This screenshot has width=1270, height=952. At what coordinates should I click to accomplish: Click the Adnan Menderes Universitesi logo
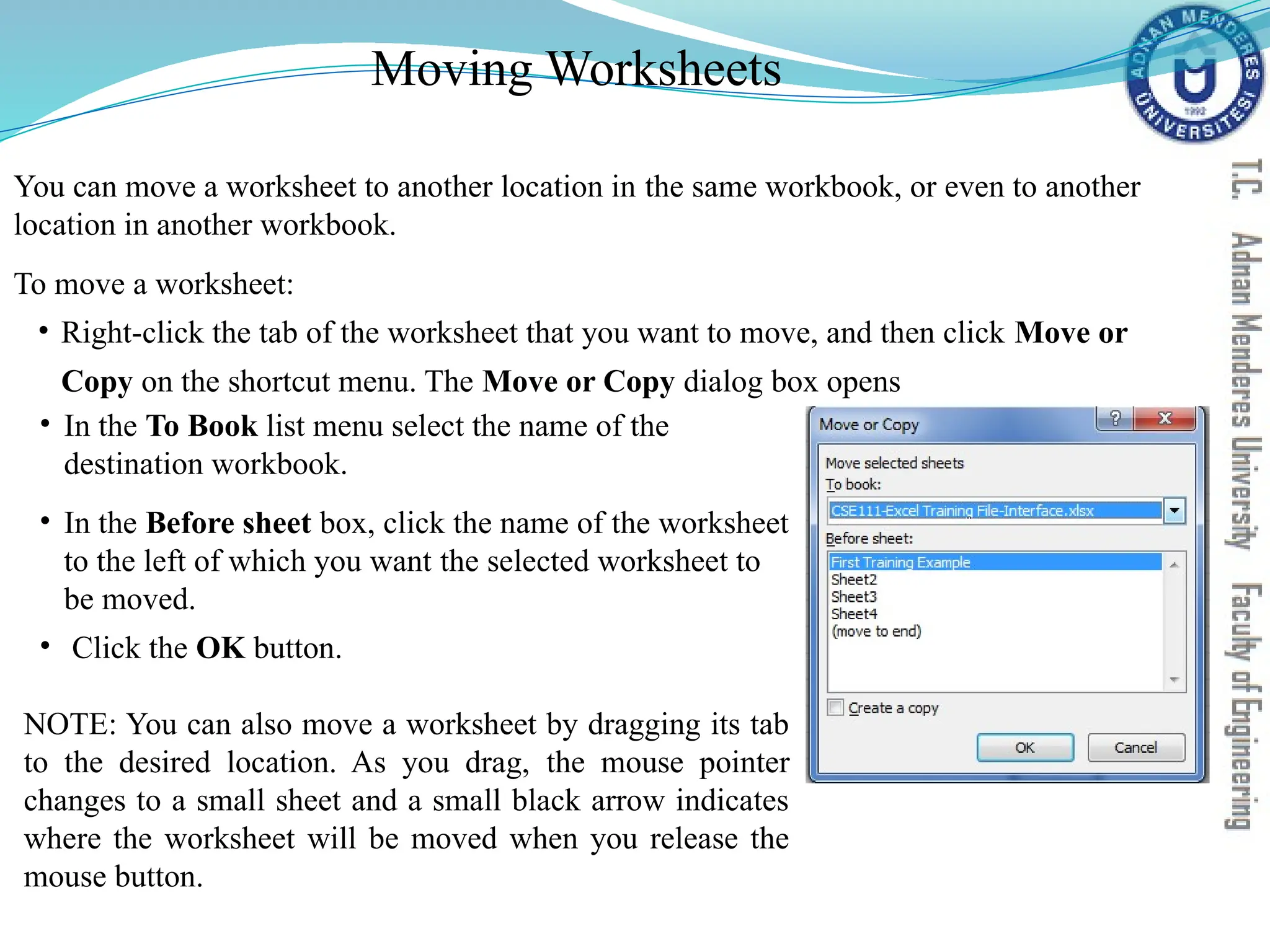pyautogui.click(x=1194, y=74)
